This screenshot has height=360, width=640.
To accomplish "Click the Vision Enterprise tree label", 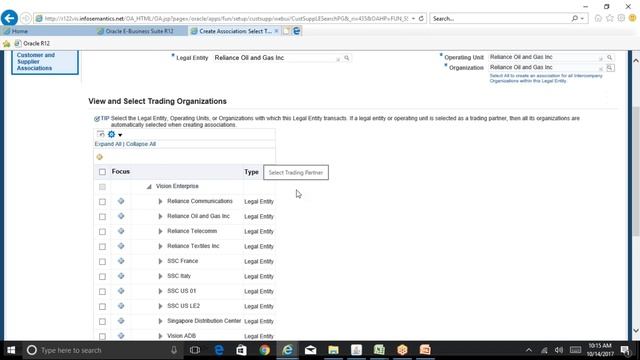I will (177, 186).
